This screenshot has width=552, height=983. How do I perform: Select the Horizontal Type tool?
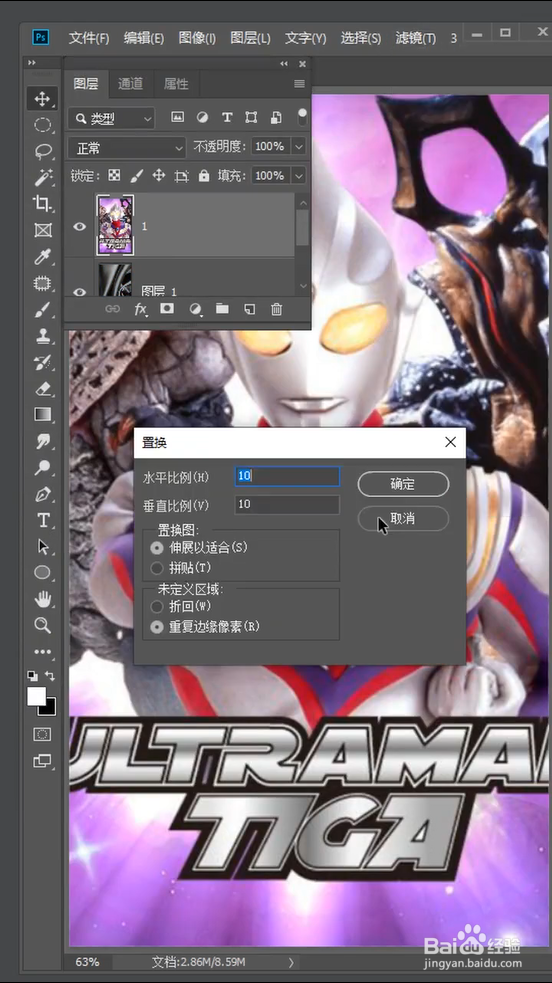pos(43,520)
